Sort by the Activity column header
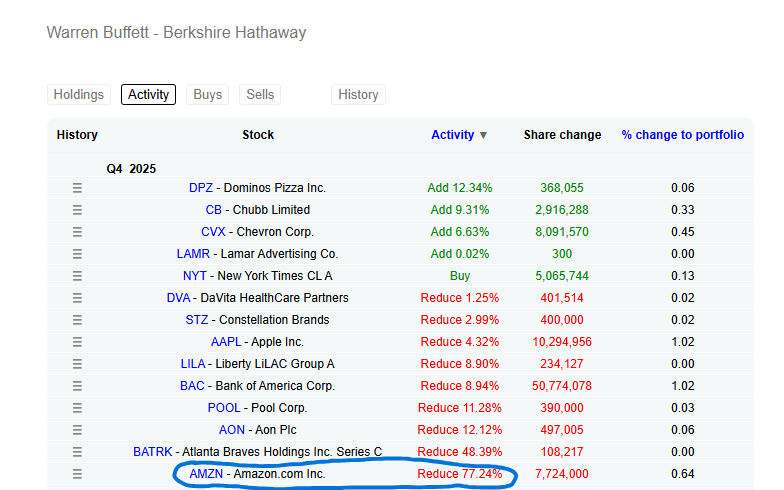Viewport: 784px width, 490px height. [x=458, y=135]
